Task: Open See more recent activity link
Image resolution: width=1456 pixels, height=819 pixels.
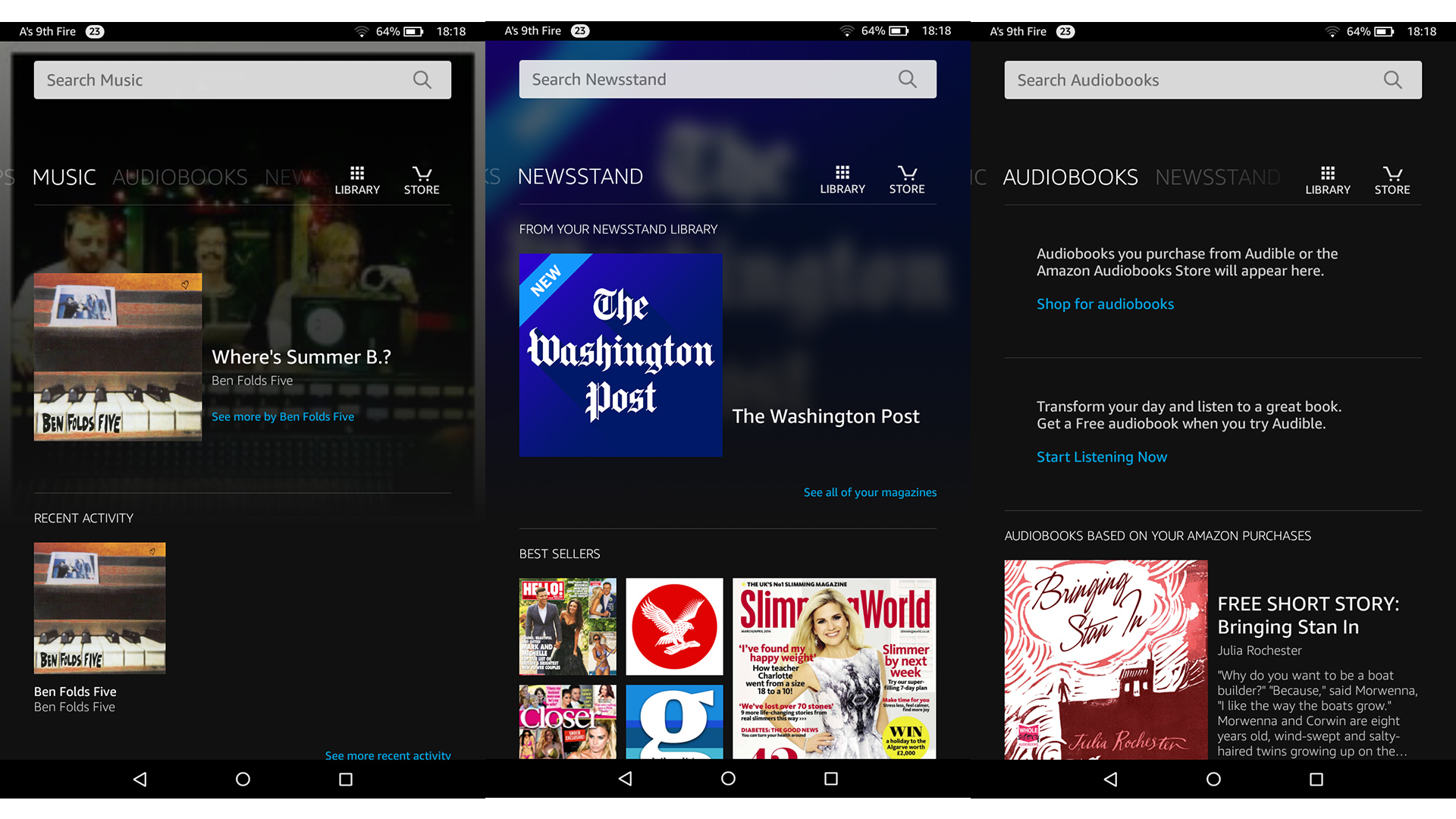Action: point(388,755)
